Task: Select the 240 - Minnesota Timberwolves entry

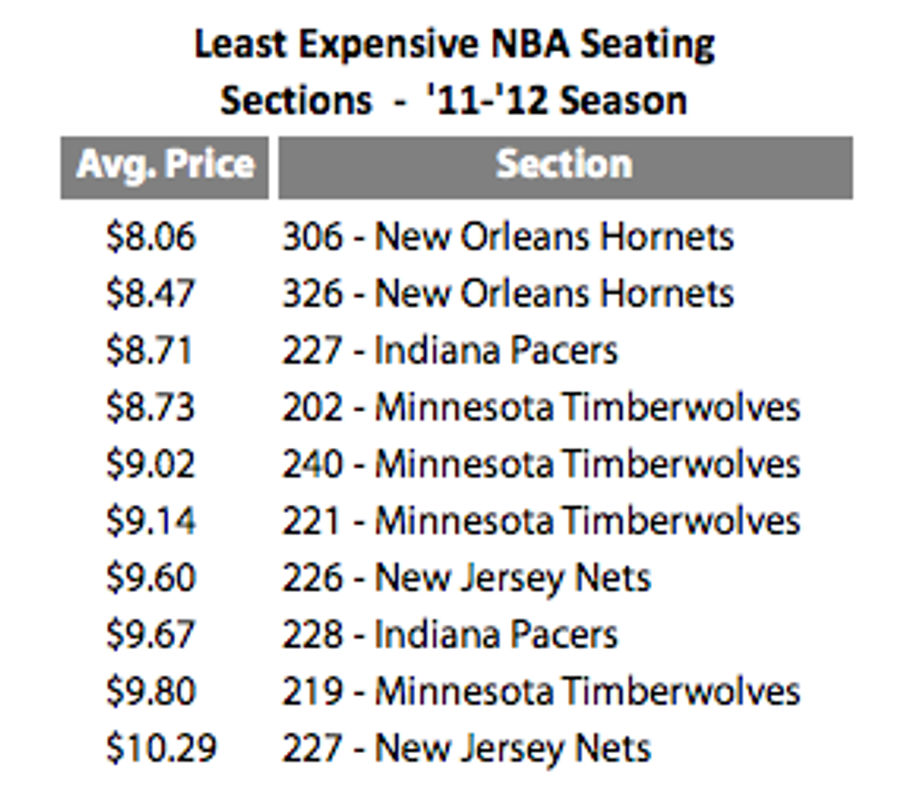Action: (541, 463)
